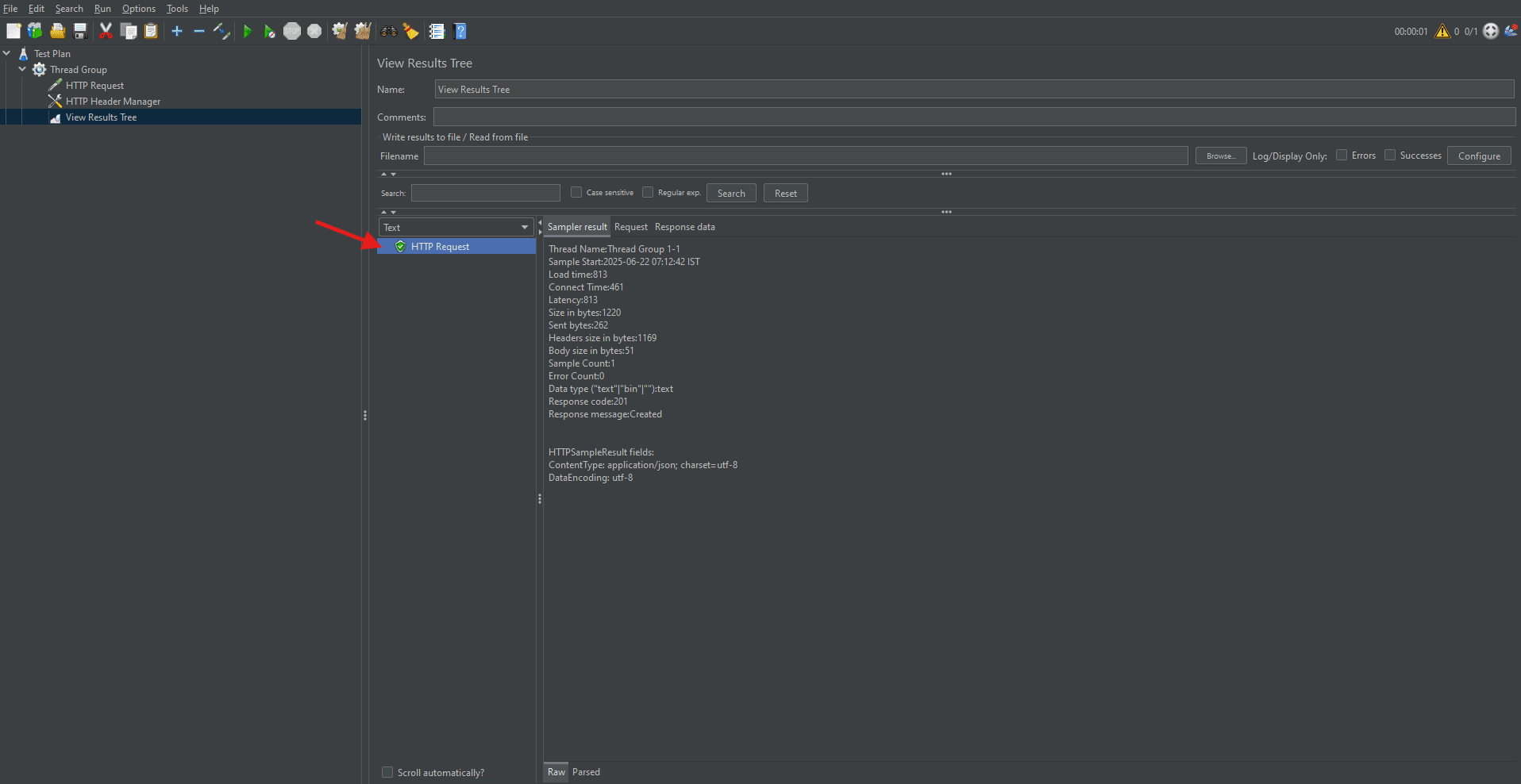Click the Stop test icon
This screenshot has height=784, width=1521.
[292, 31]
